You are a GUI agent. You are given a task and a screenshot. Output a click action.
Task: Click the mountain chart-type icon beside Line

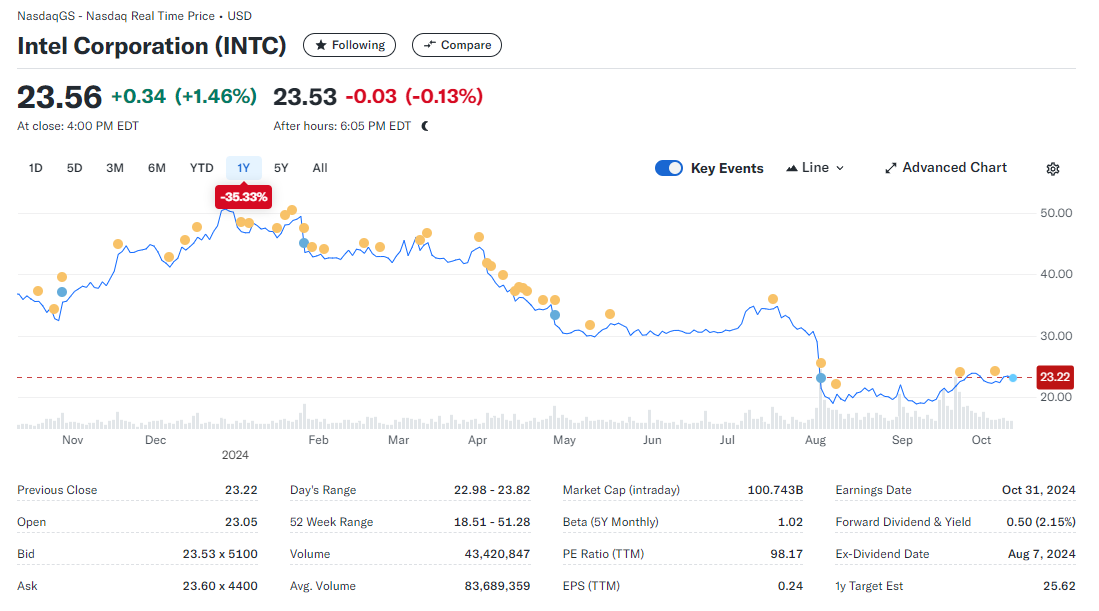(x=792, y=168)
